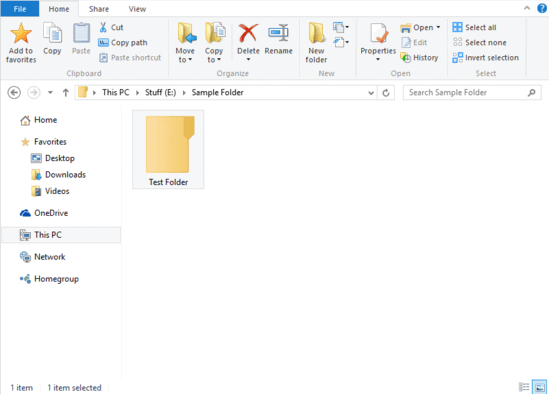Click the Edit button
Viewport: 549px width, 394px height.
pos(414,42)
